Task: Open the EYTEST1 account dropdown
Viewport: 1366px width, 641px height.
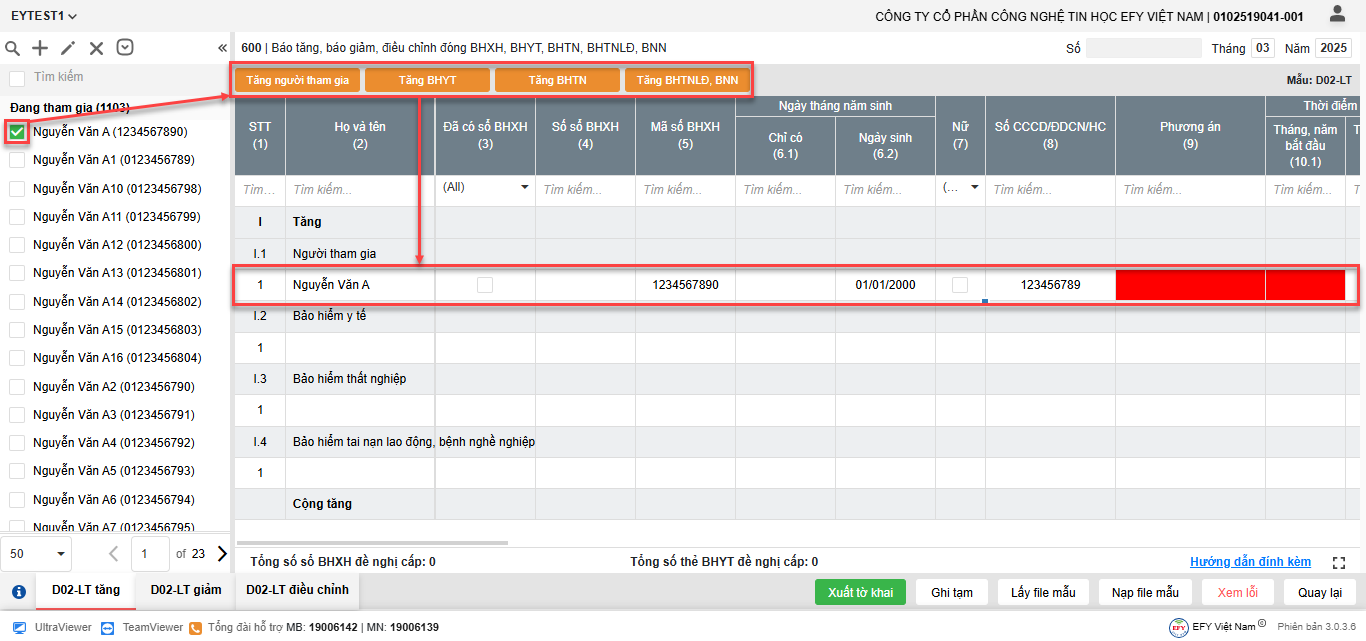Action: (x=44, y=16)
